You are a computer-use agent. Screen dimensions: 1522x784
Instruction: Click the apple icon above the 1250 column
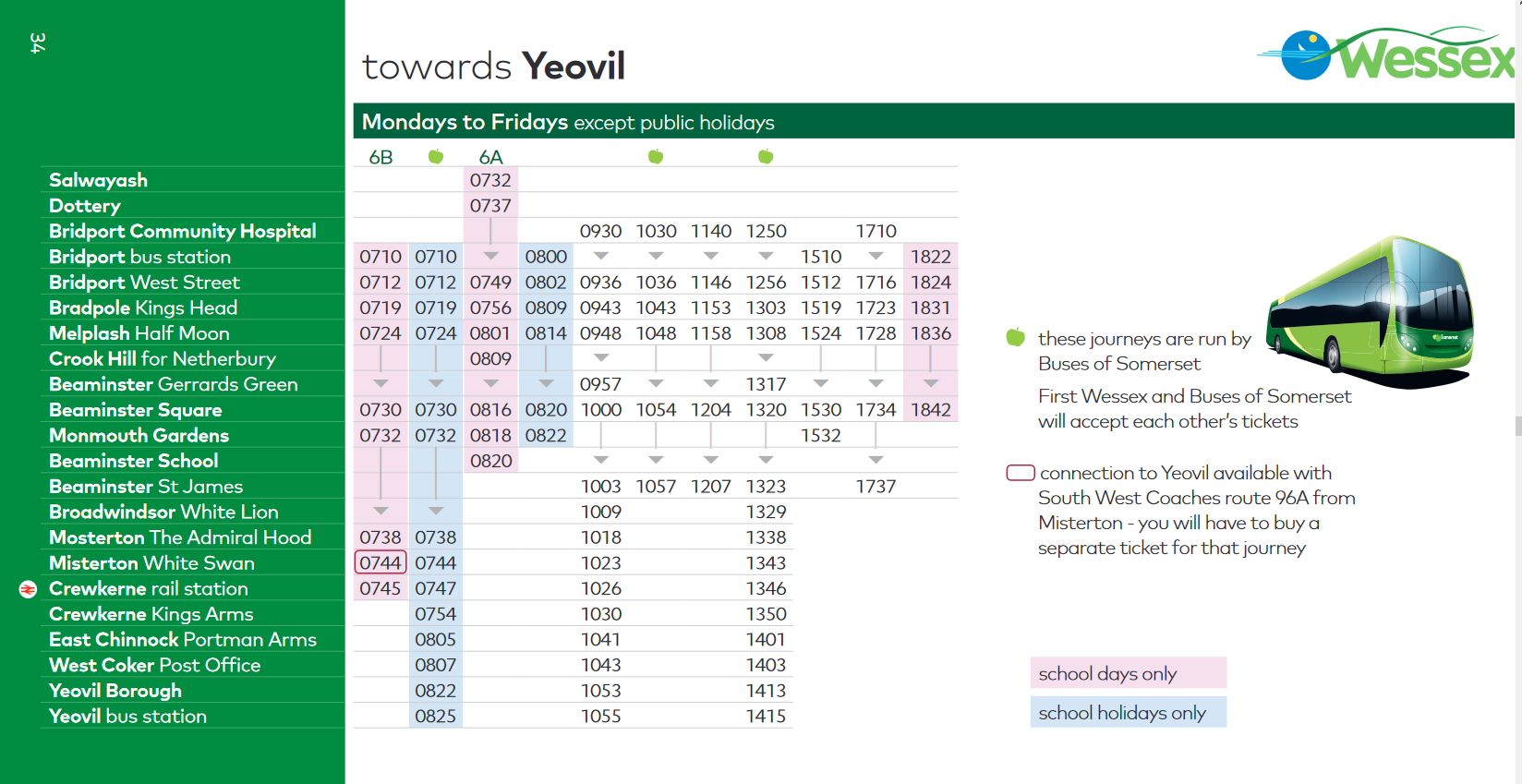[766, 157]
